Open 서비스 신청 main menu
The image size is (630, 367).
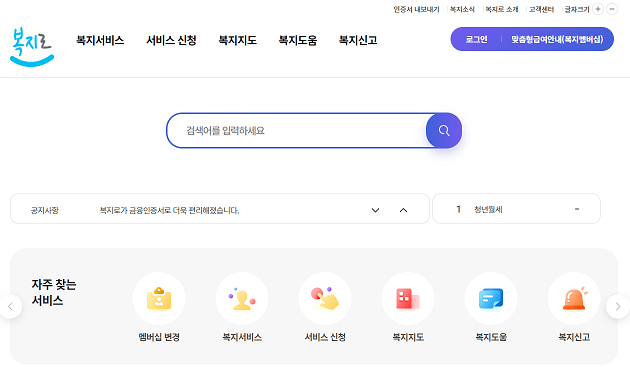171,40
